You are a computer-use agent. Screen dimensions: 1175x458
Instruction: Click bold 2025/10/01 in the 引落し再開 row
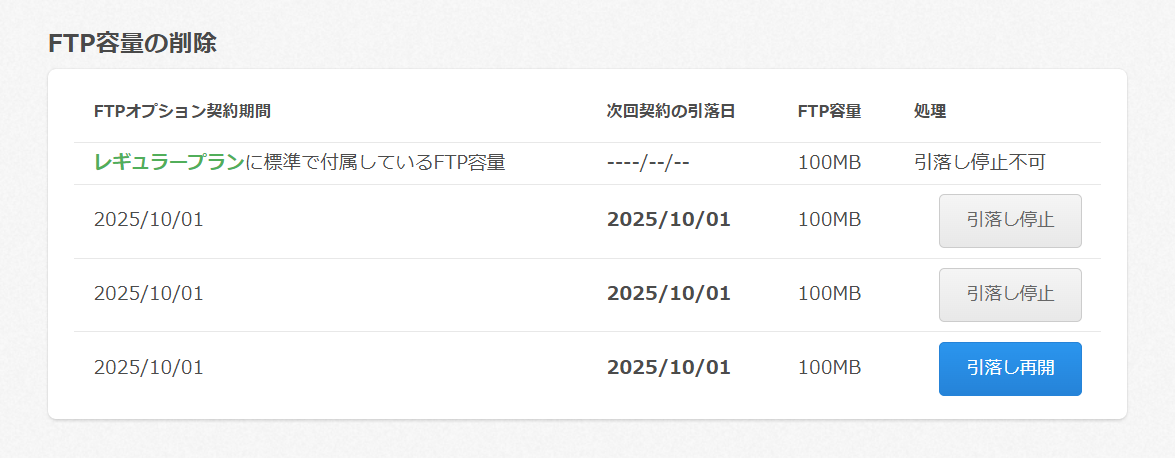point(669,368)
